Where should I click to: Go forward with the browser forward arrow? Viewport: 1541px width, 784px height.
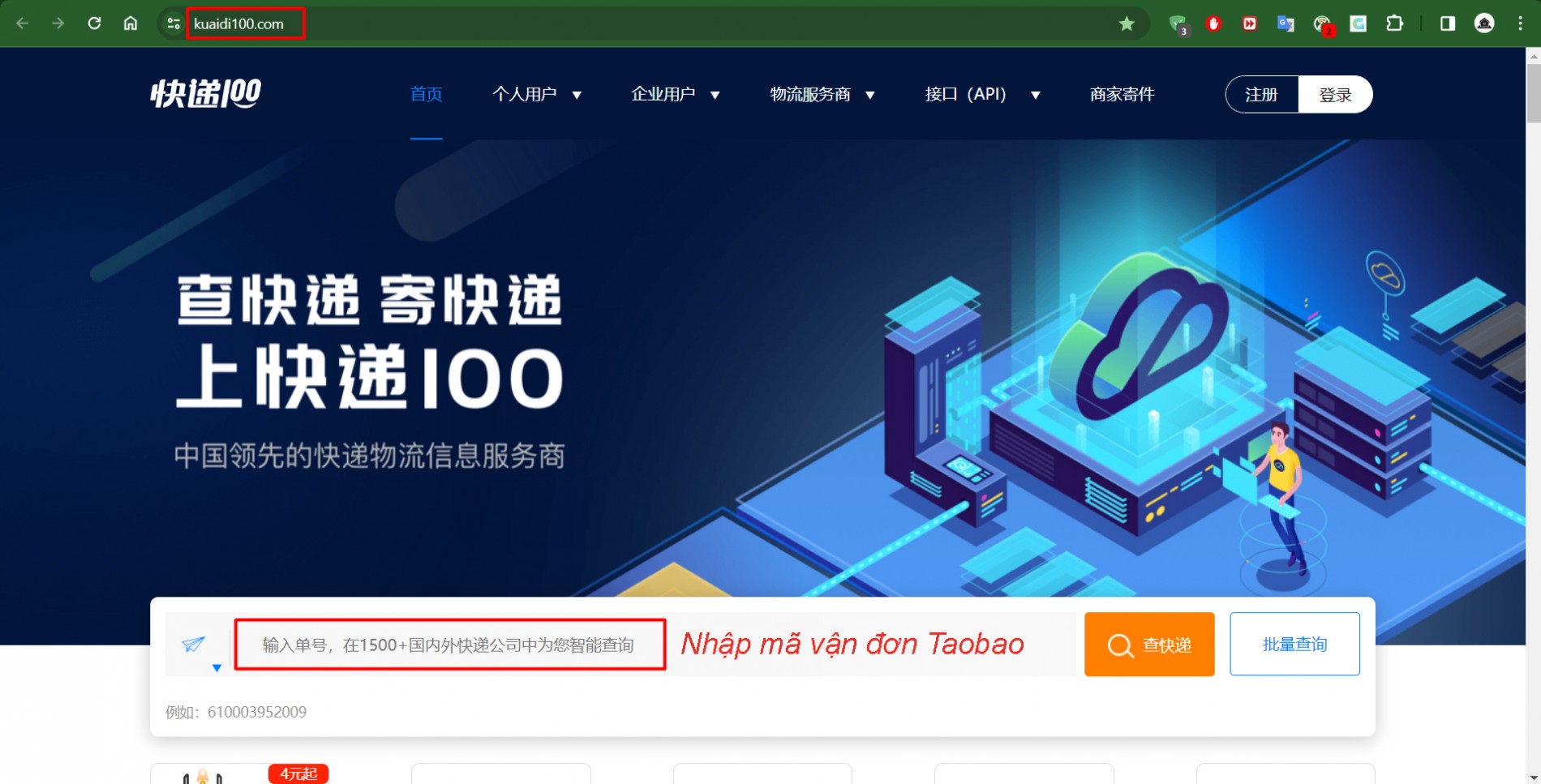[x=58, y=24]
